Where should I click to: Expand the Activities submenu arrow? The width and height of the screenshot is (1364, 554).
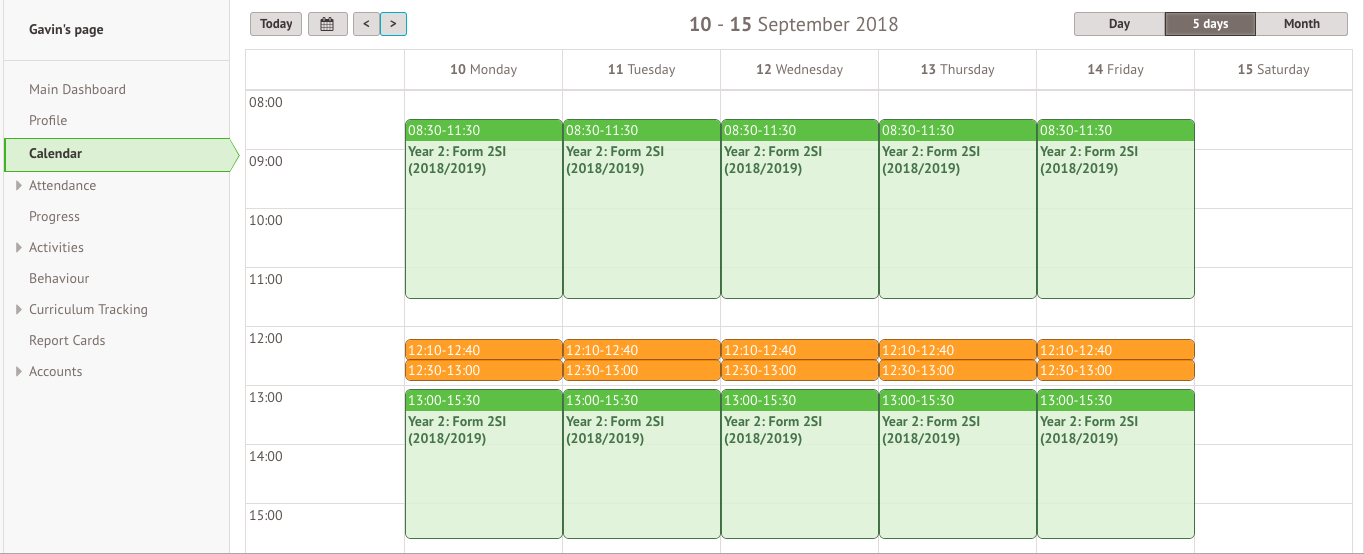coord(19,247)
